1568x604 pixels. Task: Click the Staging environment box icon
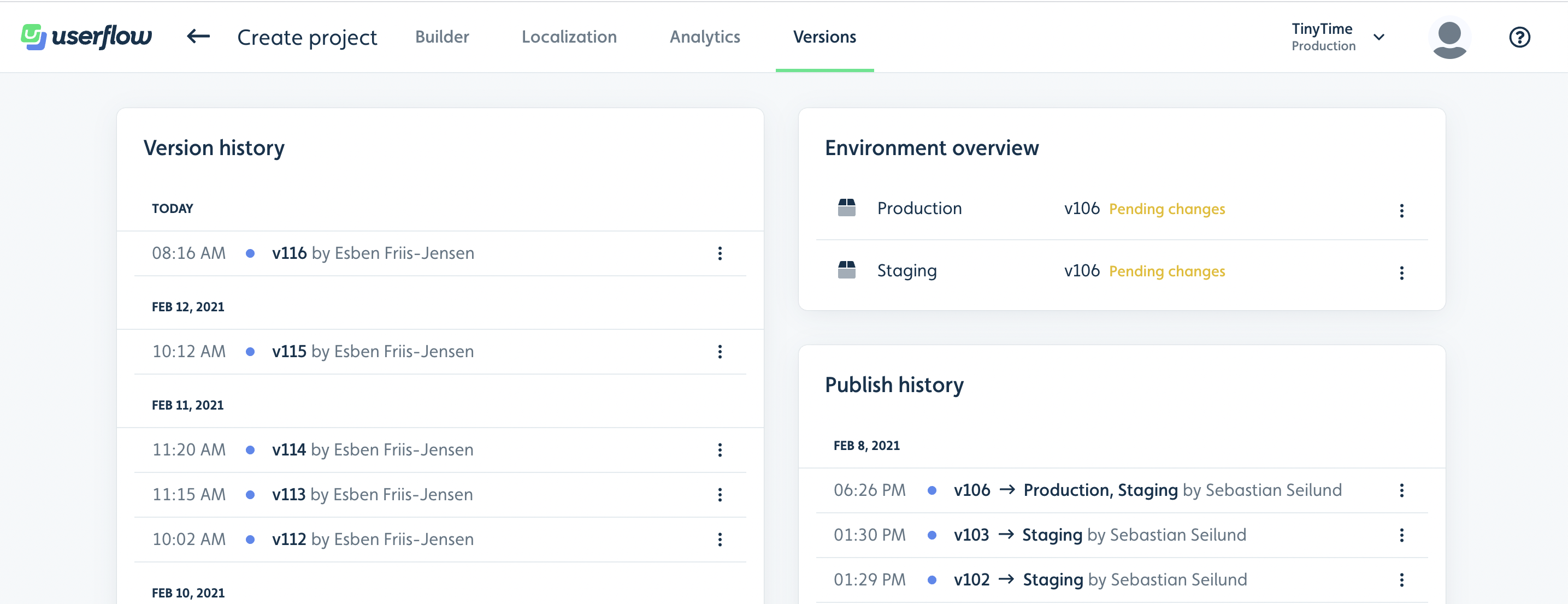846,269
